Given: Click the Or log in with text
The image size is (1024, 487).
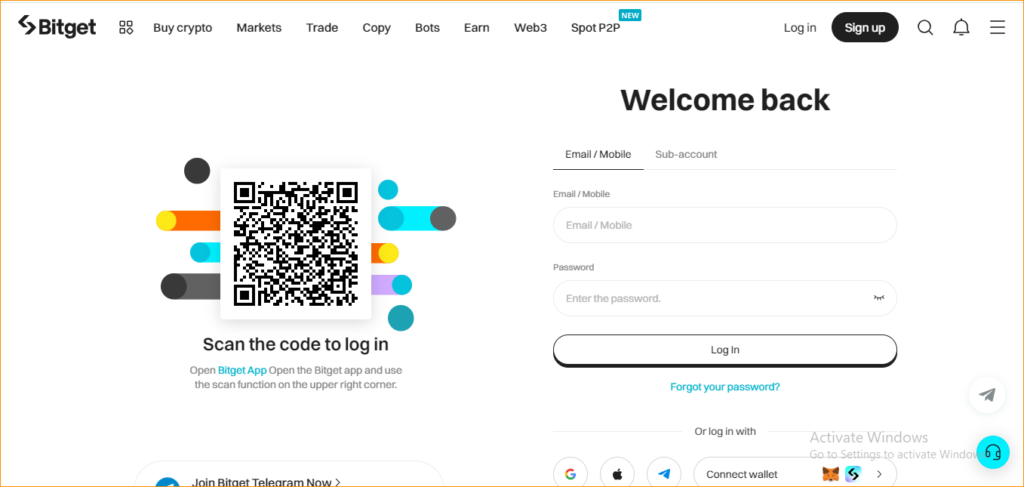Looking at the screenshot, I should (x=725, y=432).
